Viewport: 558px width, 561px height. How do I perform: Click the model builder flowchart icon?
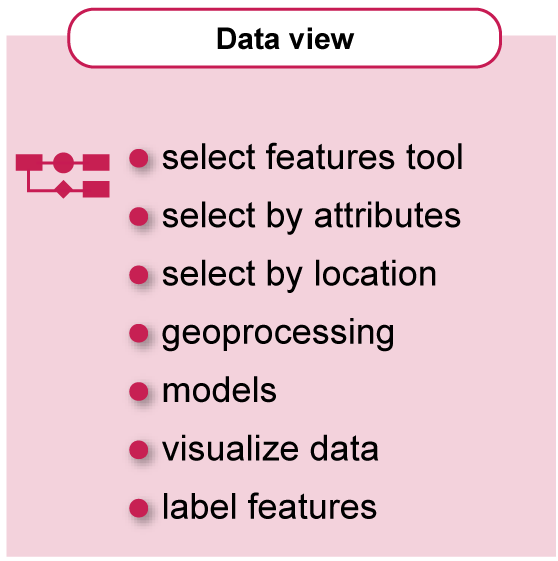coord(63,175)
